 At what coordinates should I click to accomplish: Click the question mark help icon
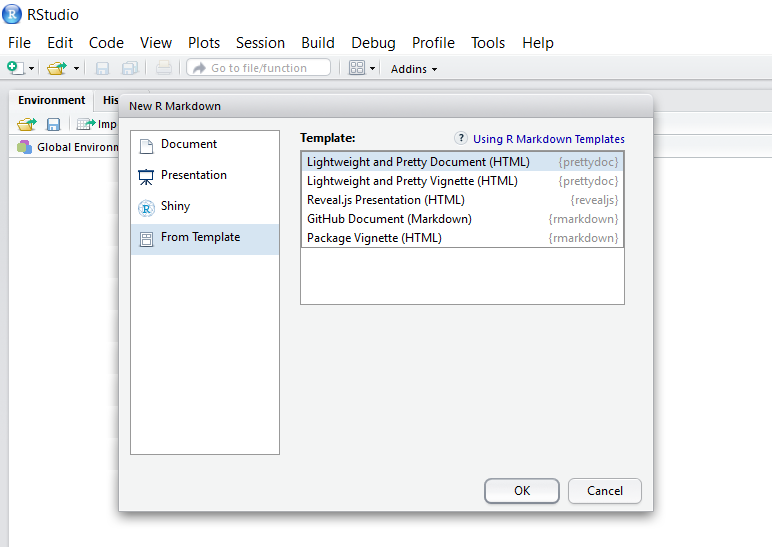461,138
